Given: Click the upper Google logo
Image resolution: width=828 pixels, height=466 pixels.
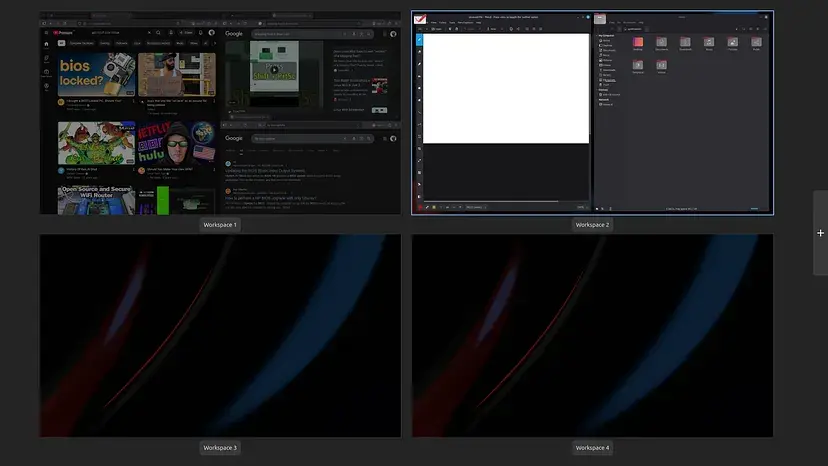Looking at the screenshot, I should click(x=234, y=34).
